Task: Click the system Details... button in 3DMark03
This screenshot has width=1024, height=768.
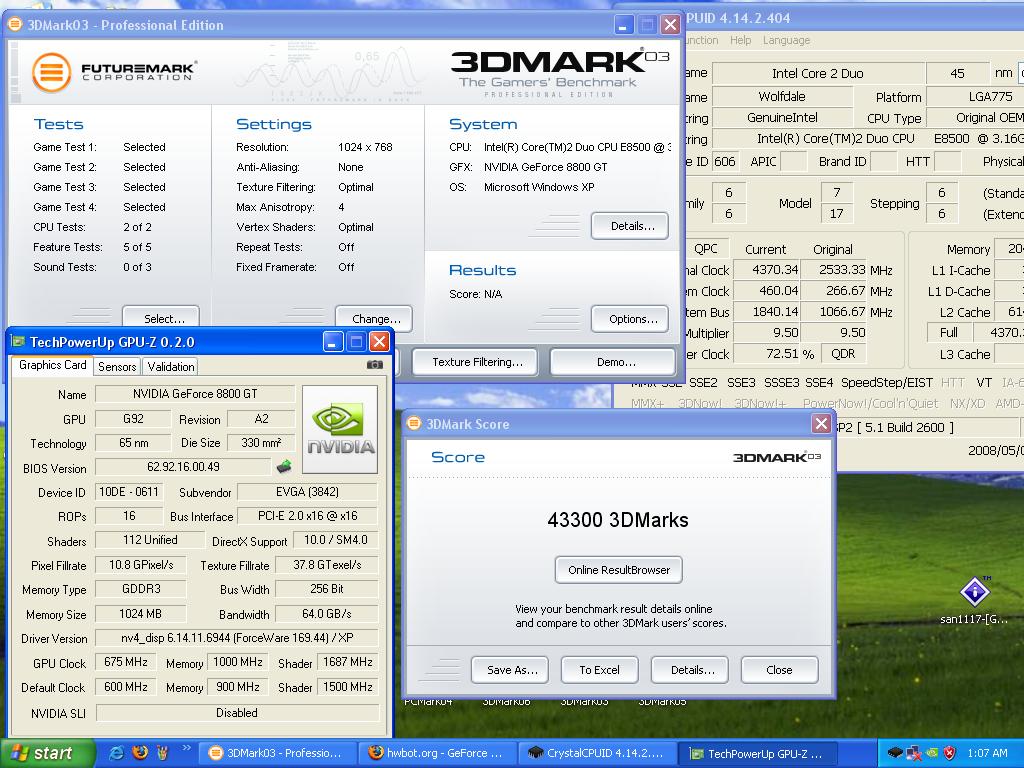Action: tap(630, 226)
